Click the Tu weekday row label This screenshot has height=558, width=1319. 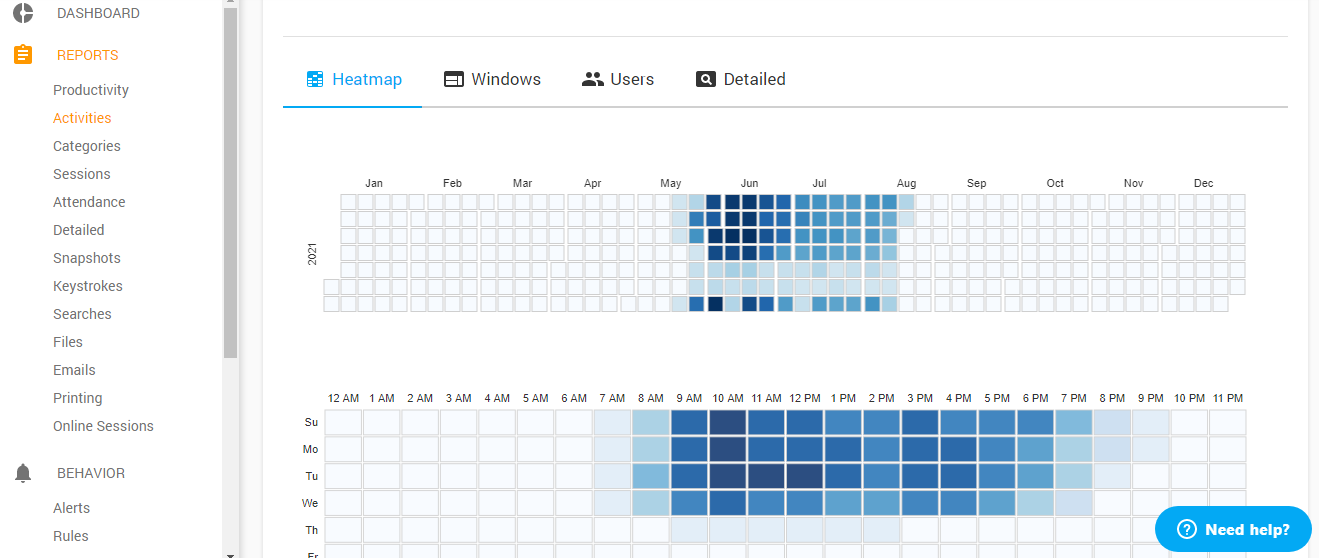click(311, 476)
